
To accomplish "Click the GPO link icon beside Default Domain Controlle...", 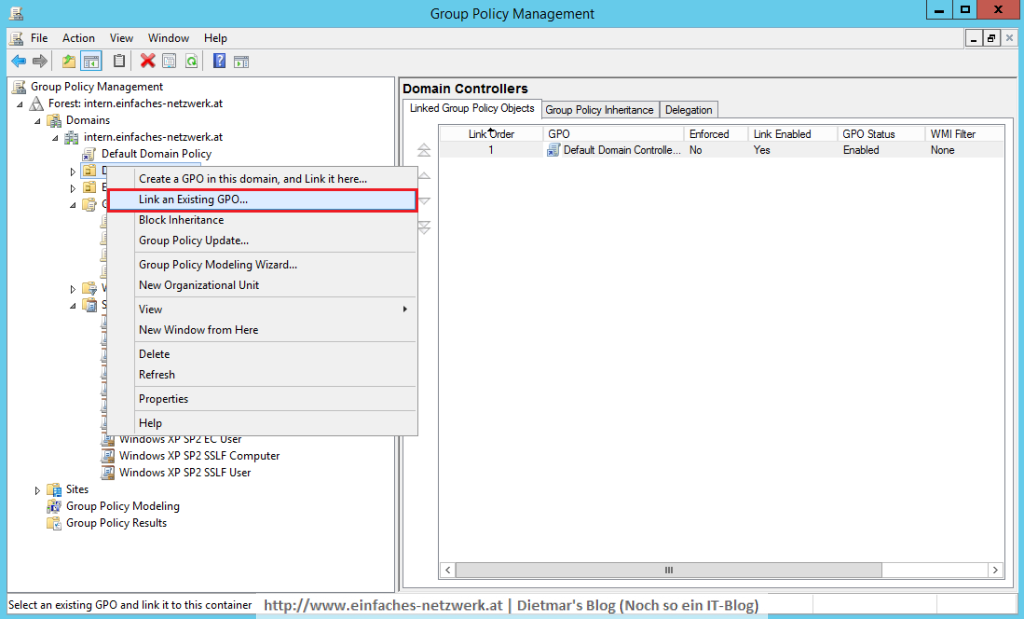I will 553,150.
